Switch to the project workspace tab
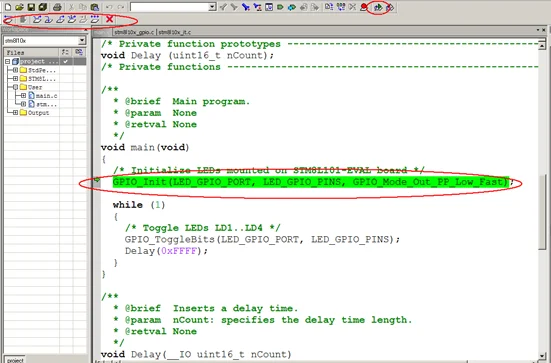The width and height of the screenshot is (551, 363). pyautogui.click(x=15, y=360)
